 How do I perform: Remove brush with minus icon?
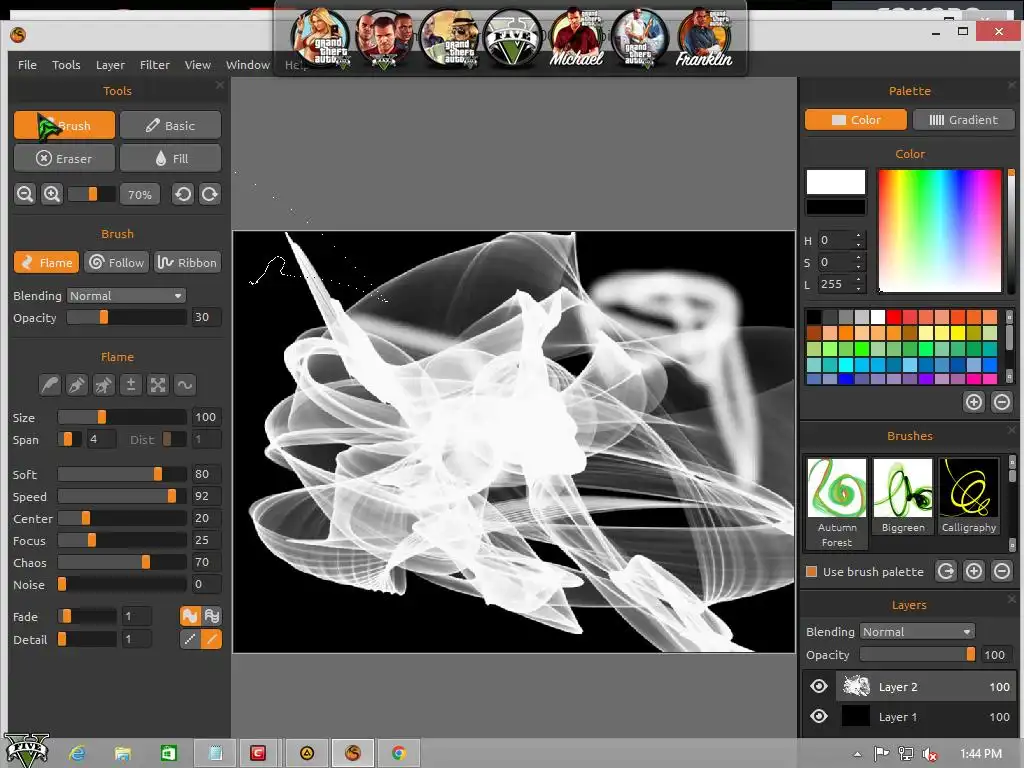click(x=1002, y=571)
